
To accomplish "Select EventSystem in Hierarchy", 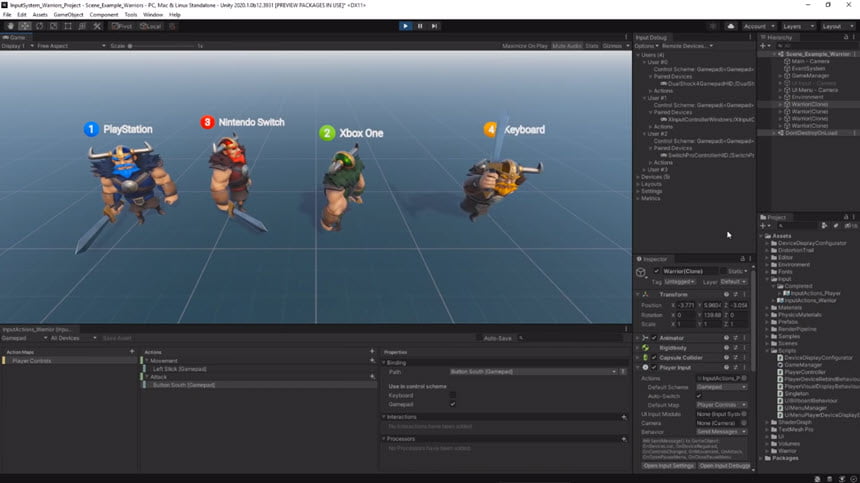I will 808,69.
